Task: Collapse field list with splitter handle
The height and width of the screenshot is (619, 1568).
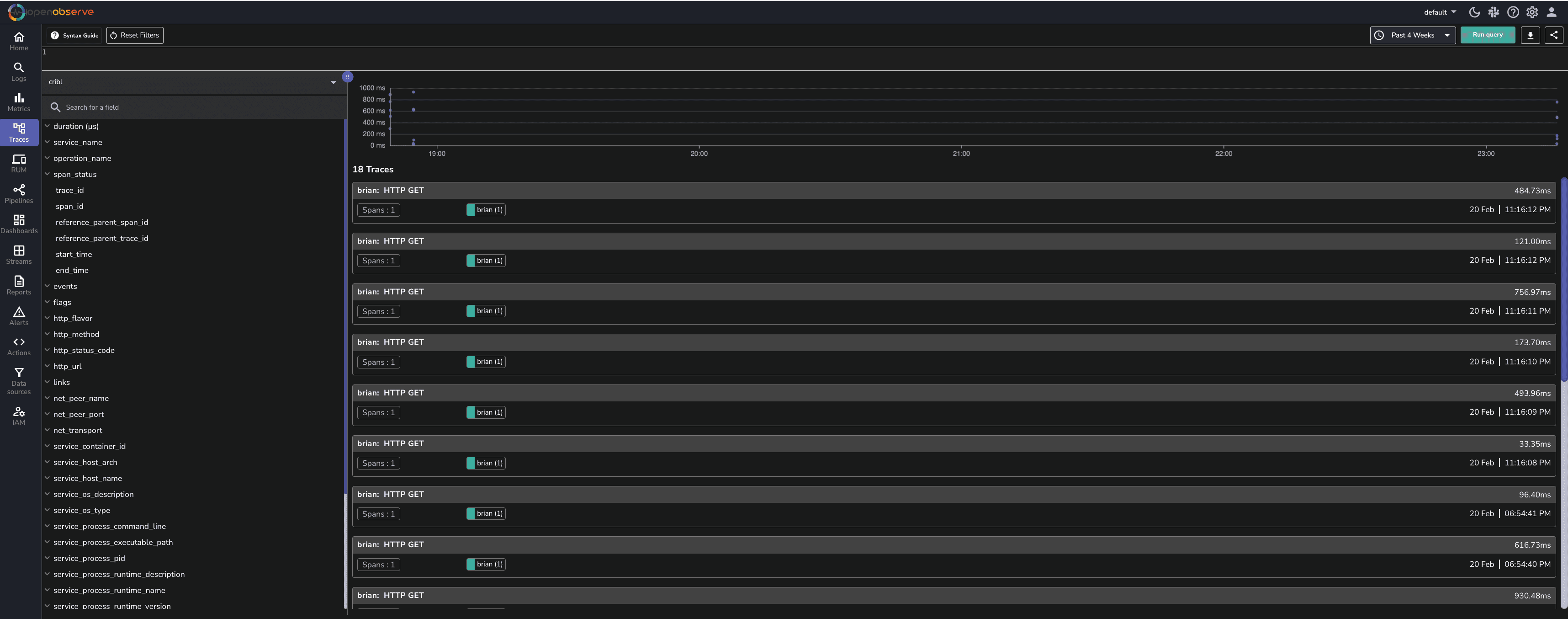Action: point(347,77)
